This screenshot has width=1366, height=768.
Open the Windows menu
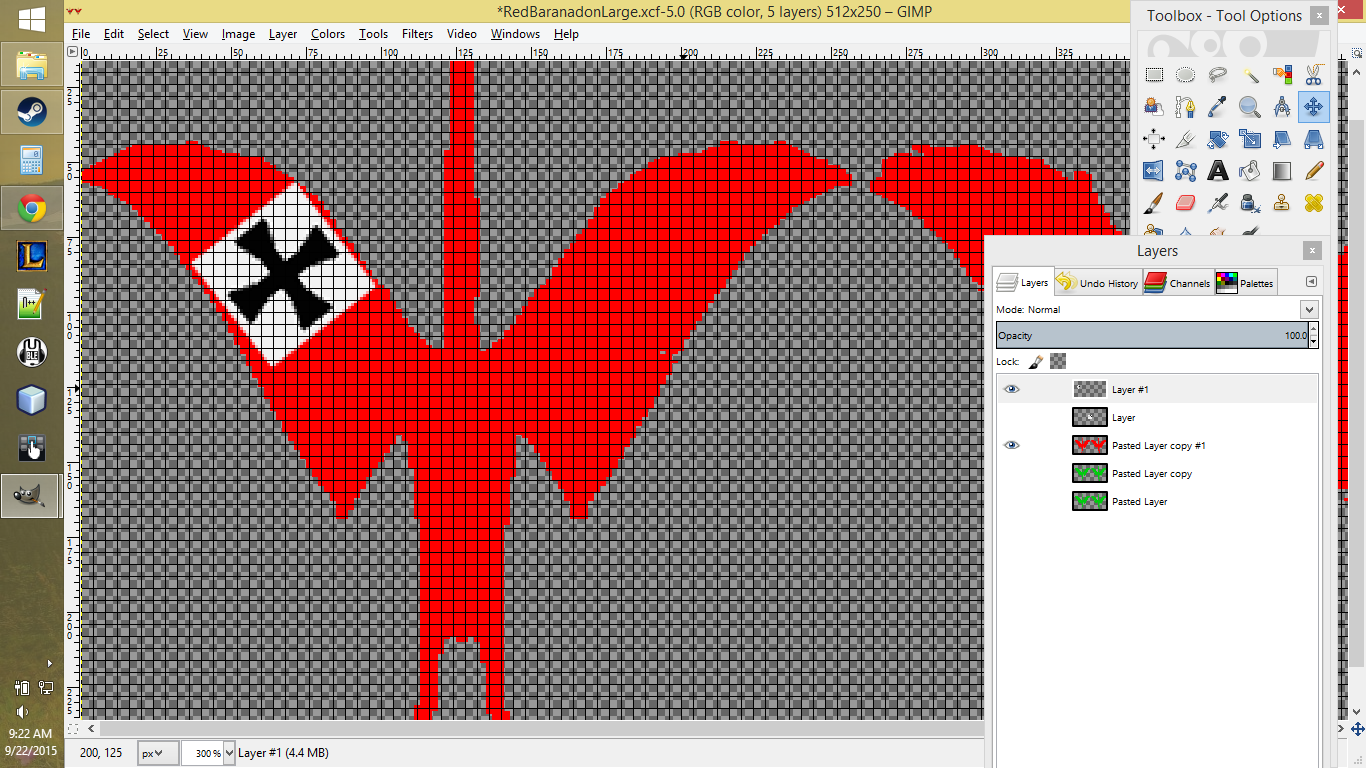click(x=515, y=33)
